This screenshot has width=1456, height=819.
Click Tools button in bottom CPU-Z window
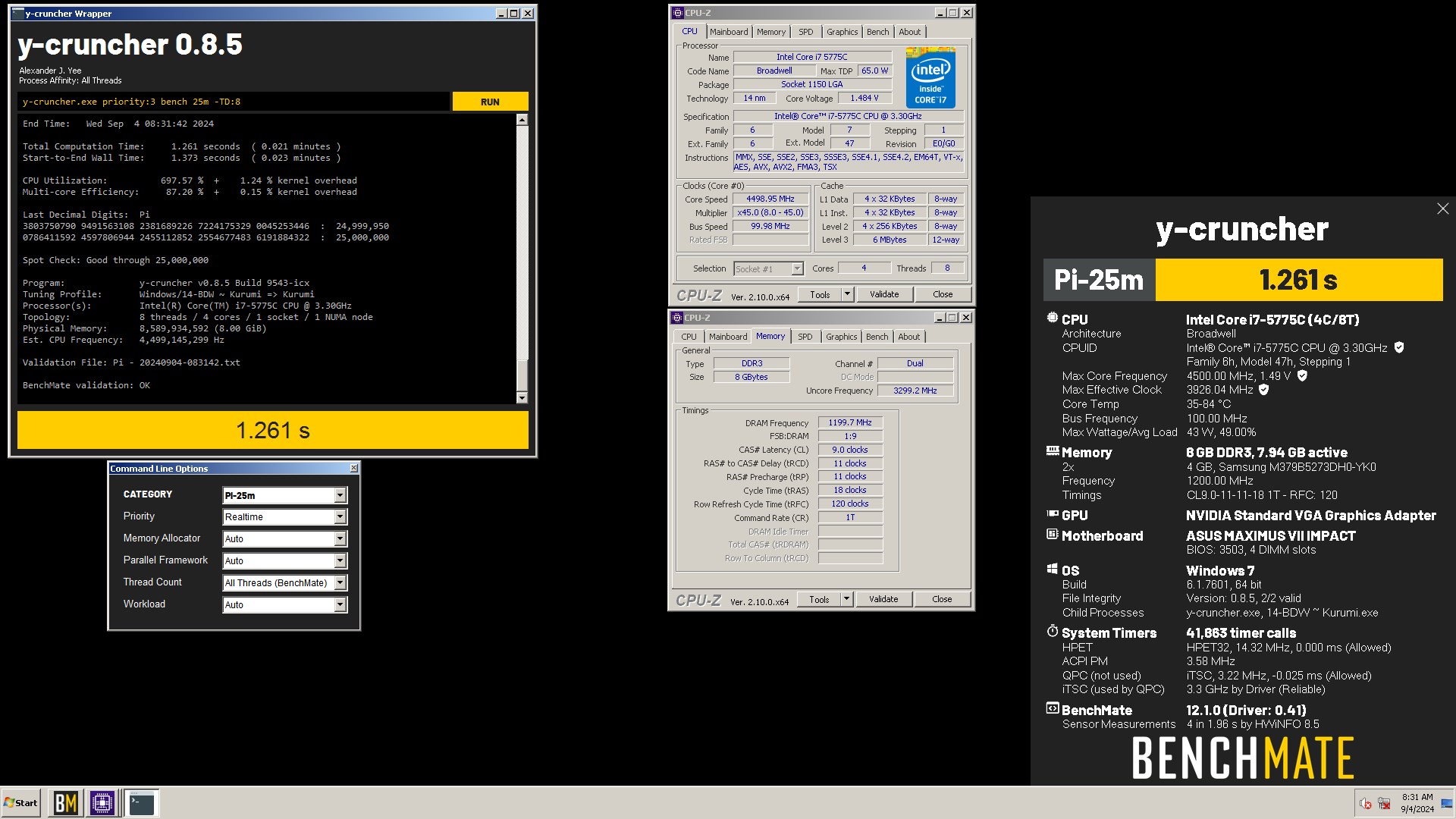click(819, 599)
